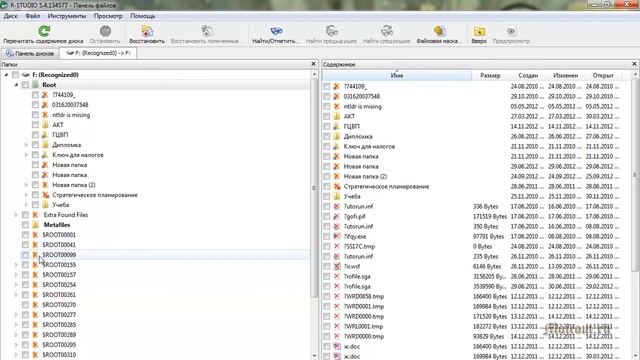
Task: Check the Root folder checkbox in tree
Action: (25, 84)
